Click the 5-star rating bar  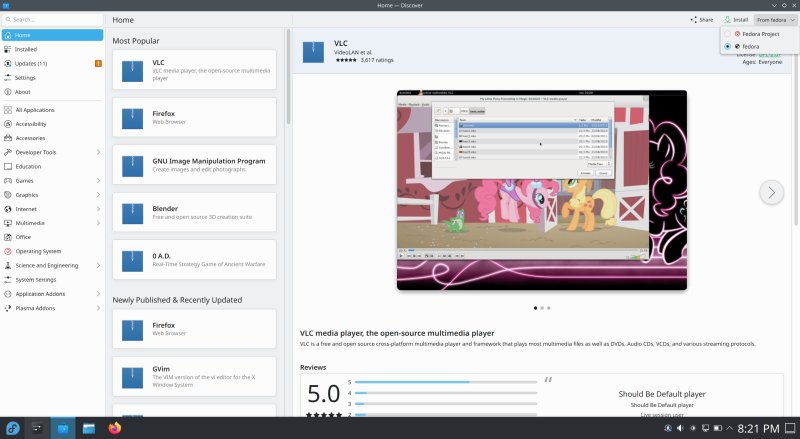click(446, 381)
